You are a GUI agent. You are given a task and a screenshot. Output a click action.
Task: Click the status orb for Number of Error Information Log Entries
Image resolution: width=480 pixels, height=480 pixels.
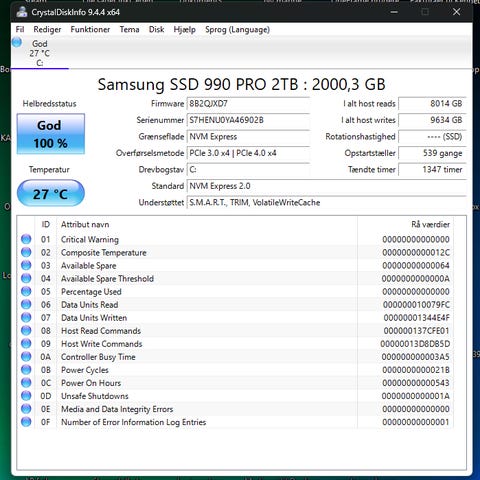(x=26, y=422)
